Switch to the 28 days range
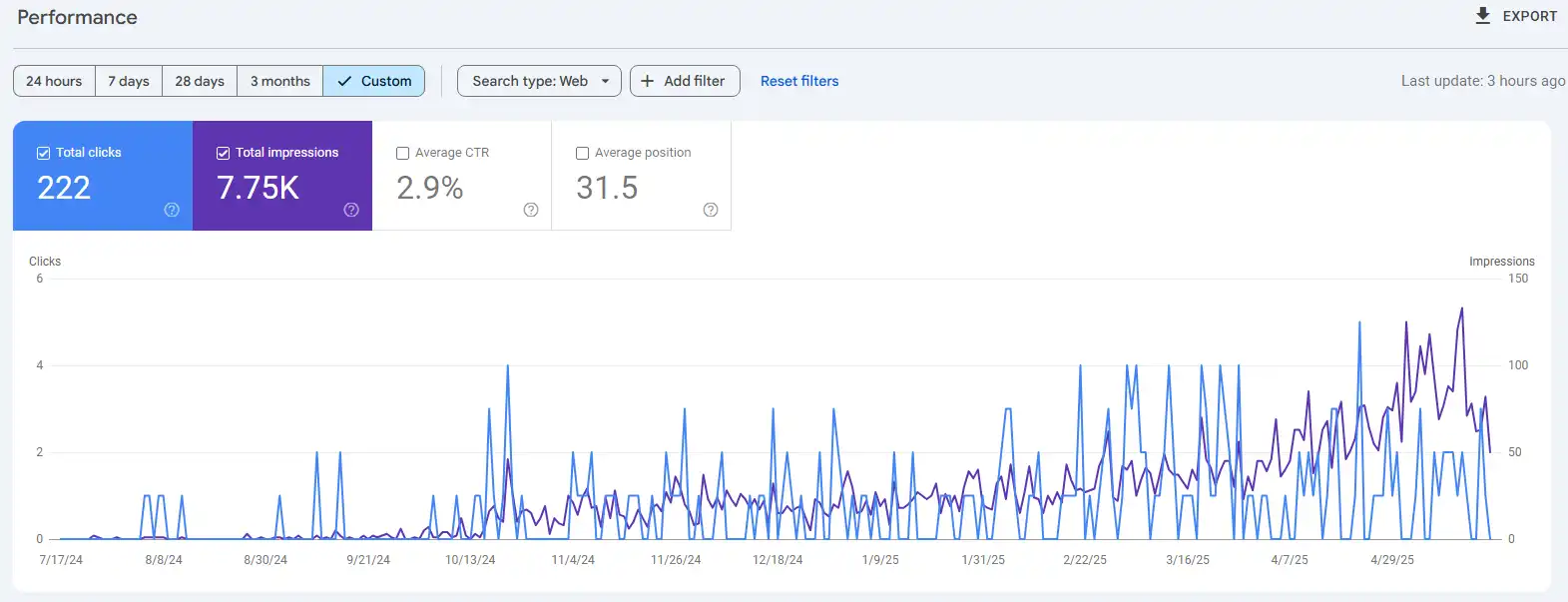The height and width of the screenshot is (602, 1568). point(200,81)
